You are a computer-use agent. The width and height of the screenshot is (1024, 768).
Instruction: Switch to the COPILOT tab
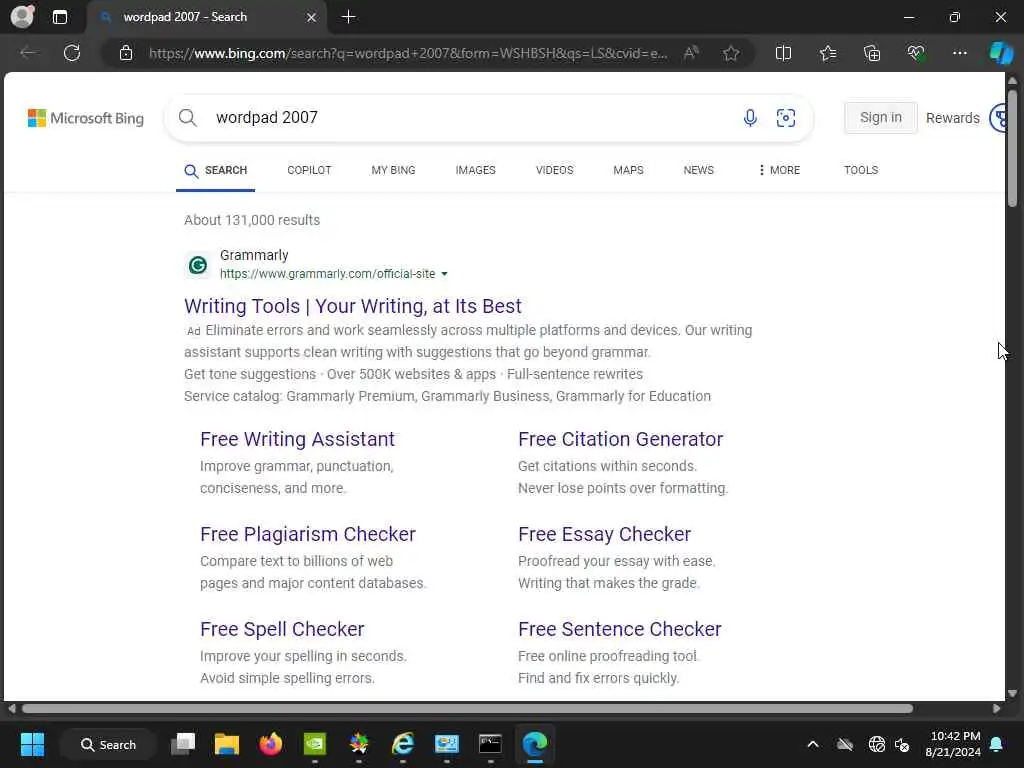click(x=309, y=170)
